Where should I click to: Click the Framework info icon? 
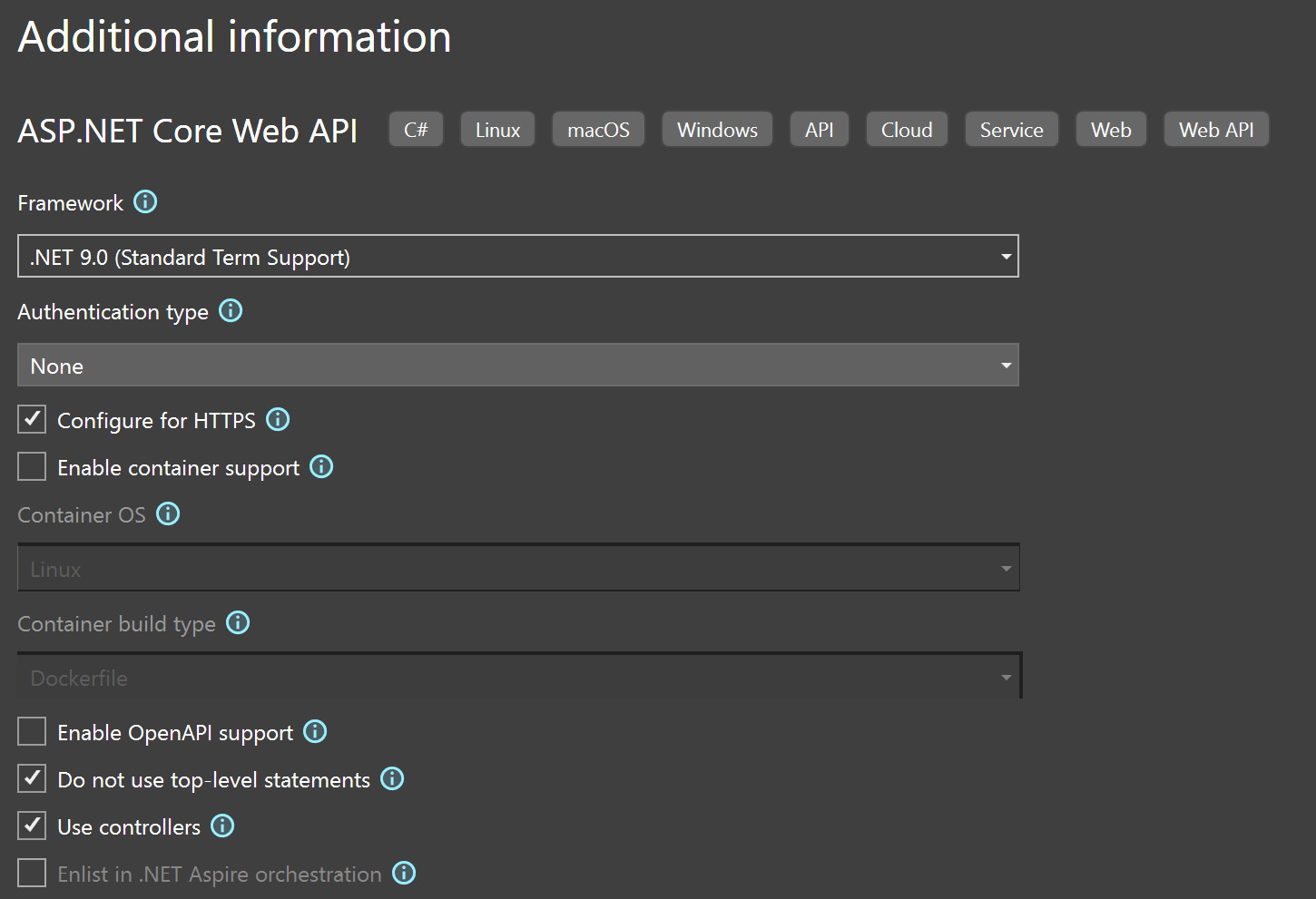[145, 201]
